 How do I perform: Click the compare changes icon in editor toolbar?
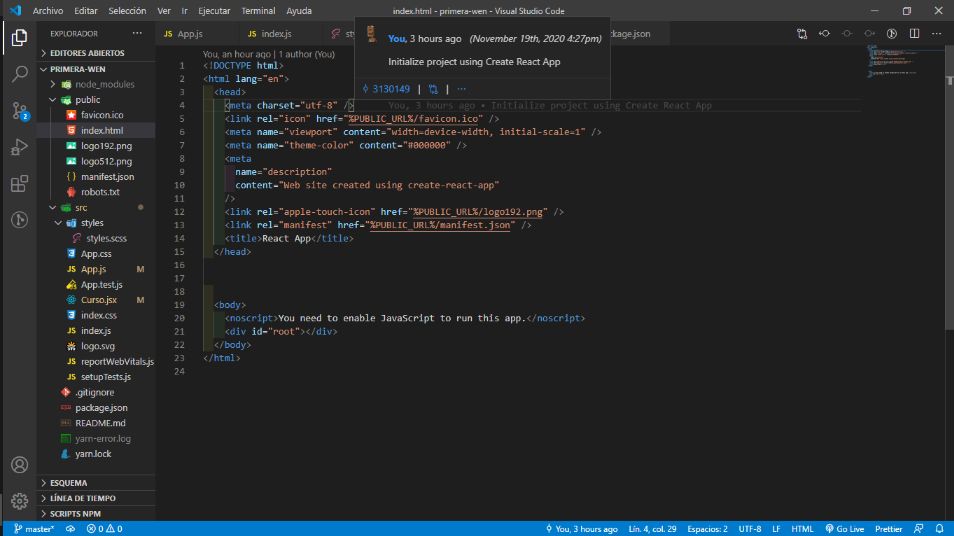coord(802,34)
